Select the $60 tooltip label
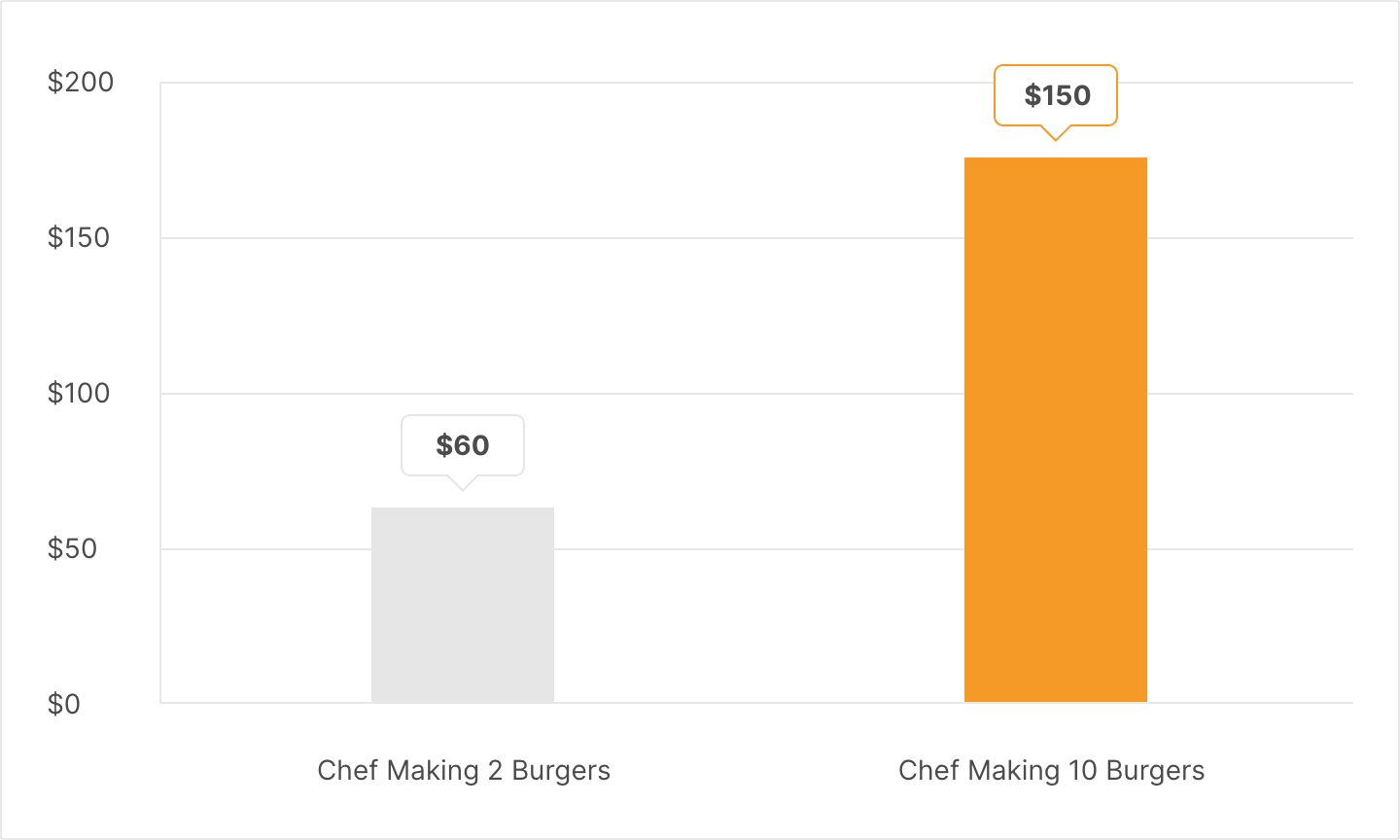Image resolution: width=1400 pixels, height=840 pixels. point(463,445)
